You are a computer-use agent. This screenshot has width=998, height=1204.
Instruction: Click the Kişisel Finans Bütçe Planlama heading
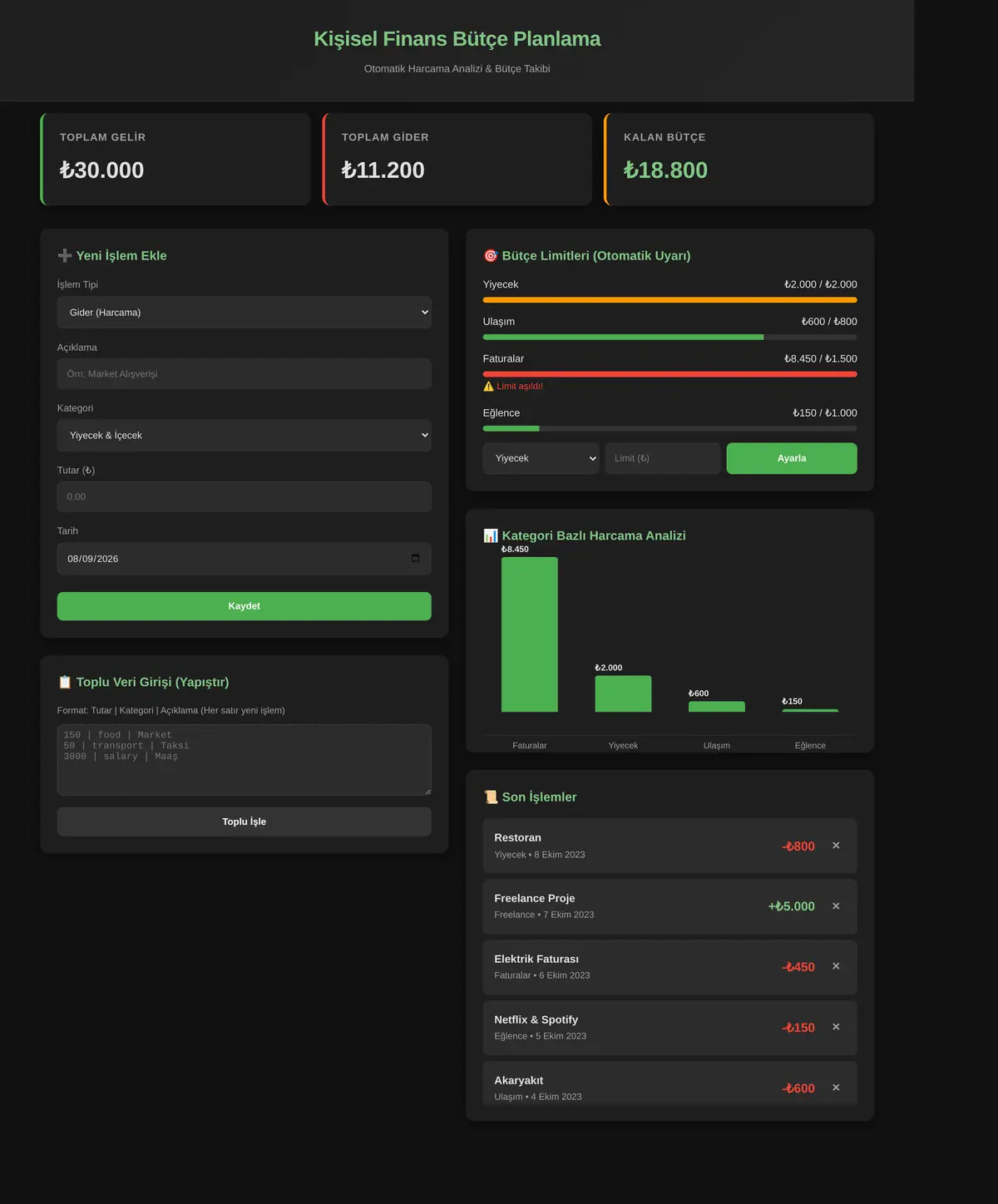[457, 39]
